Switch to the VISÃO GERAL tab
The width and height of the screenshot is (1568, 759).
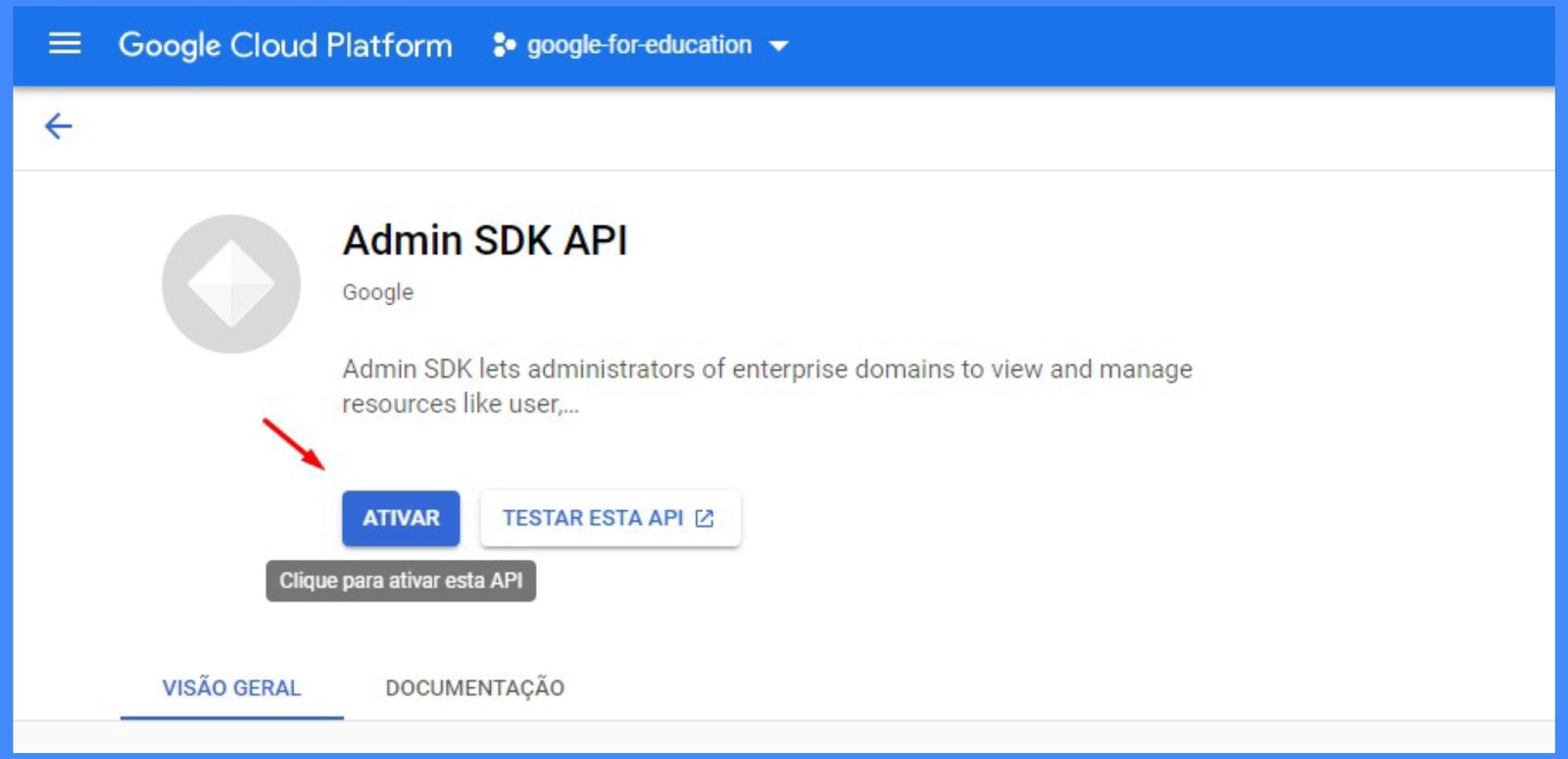tap(231, 688)
